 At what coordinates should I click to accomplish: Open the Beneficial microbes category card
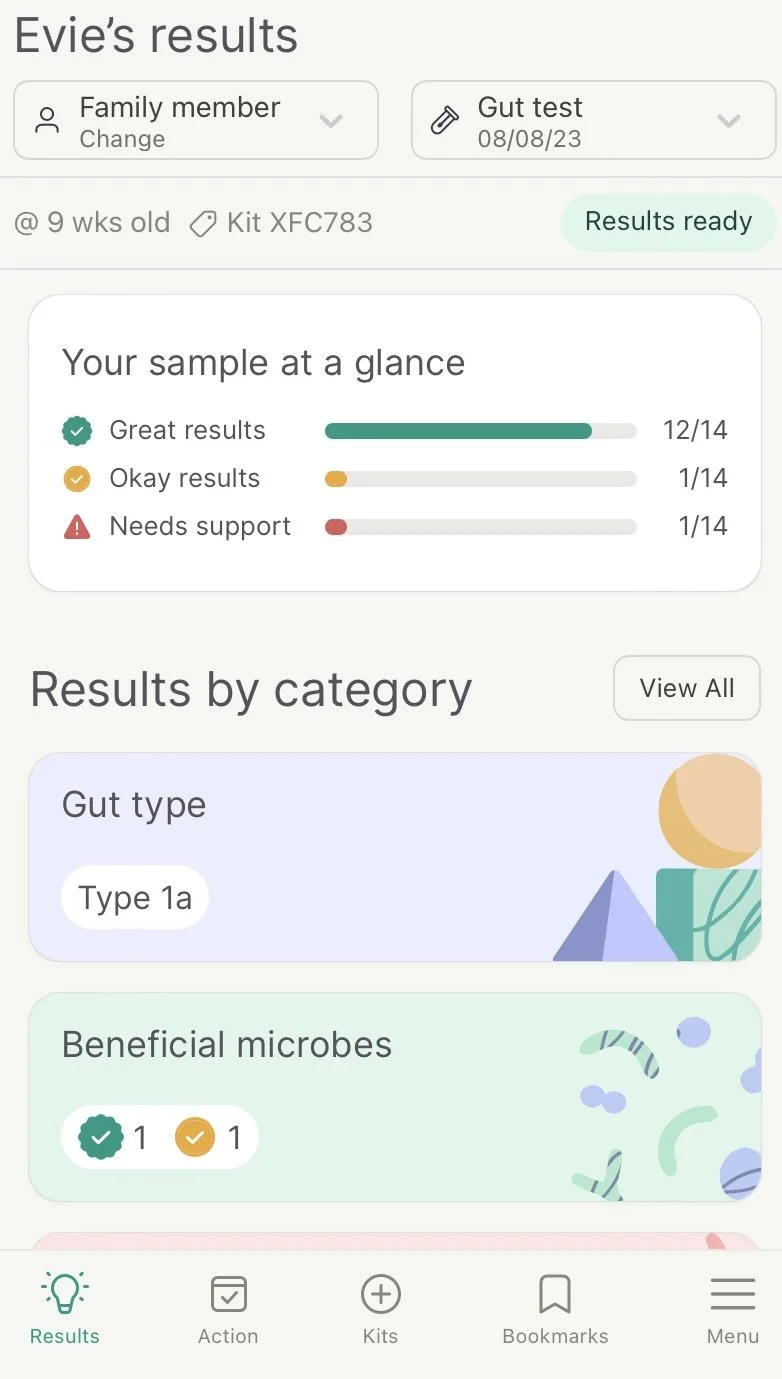coord(395,1097)
